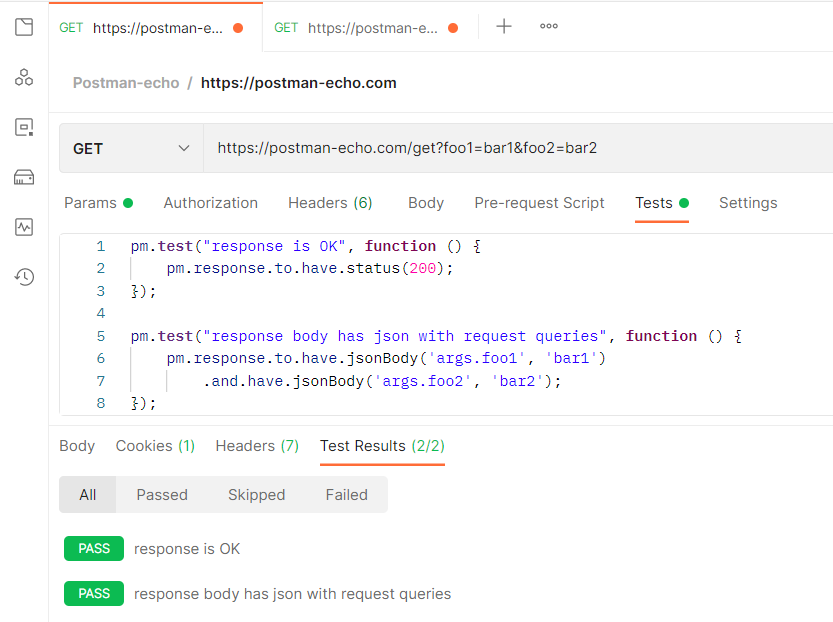Click 'response body has json with request queries' result text
833x622 pixels.
[x=292, y=594]
